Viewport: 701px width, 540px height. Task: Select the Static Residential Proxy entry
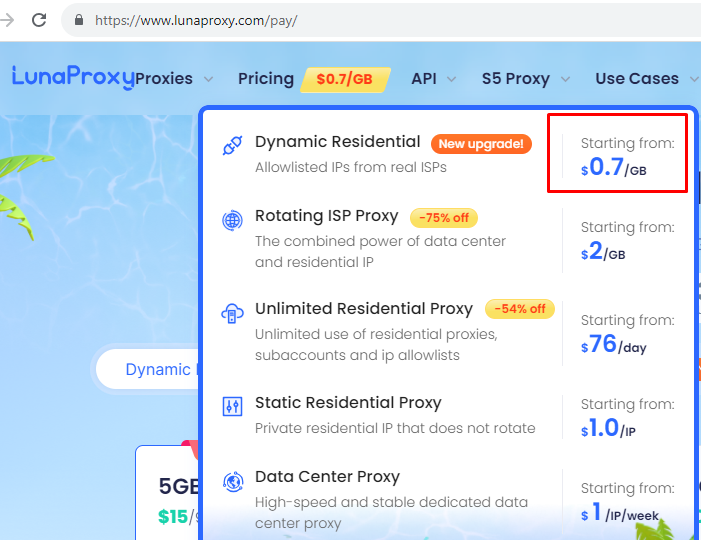pos(348,403)
